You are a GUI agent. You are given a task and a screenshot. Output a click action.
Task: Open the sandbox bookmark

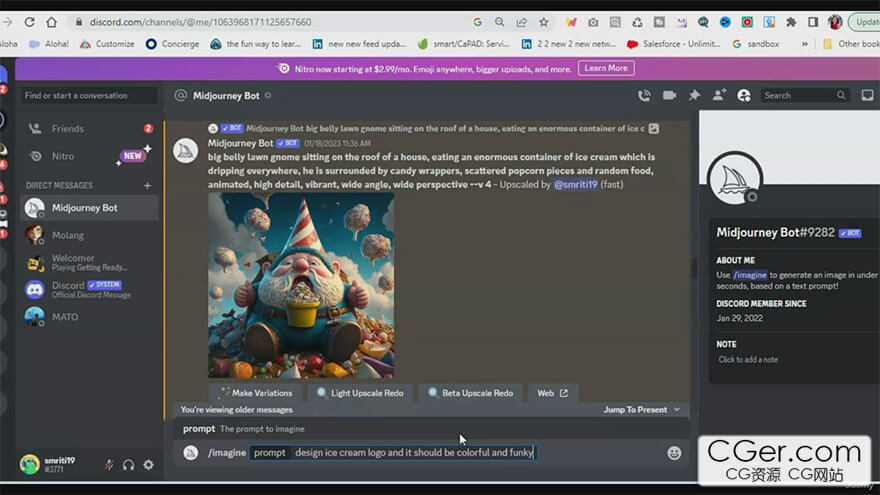(x=756, y=44)
